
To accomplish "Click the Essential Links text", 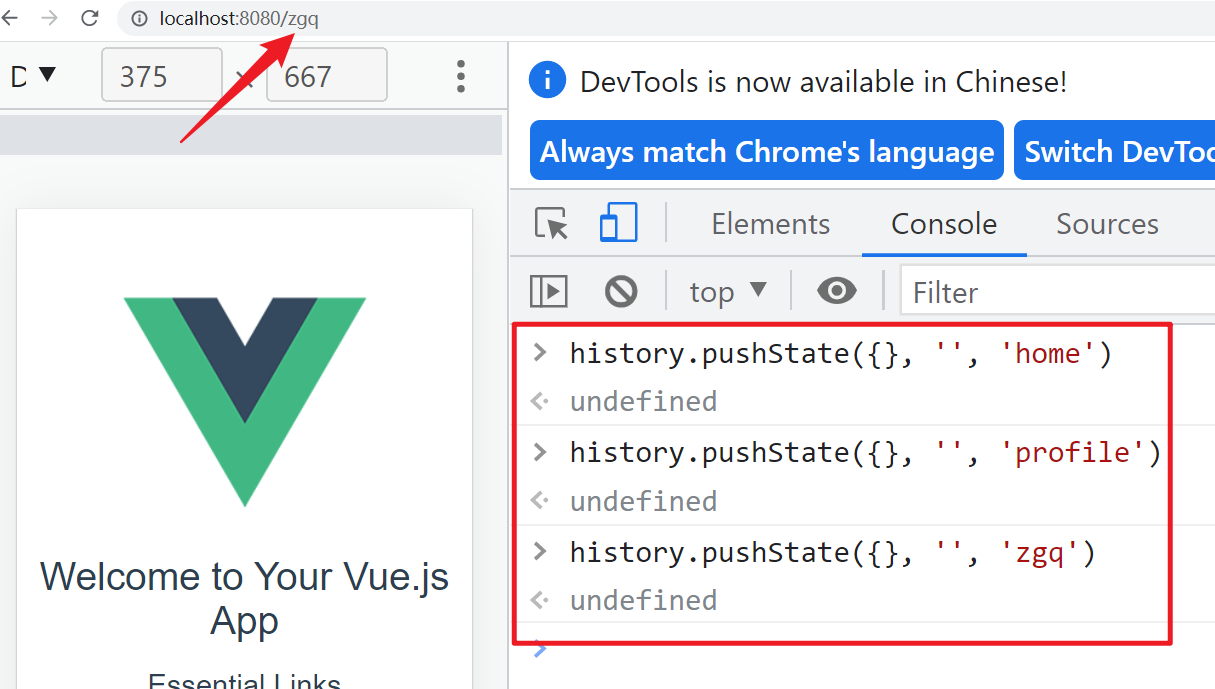I will [x=243, y=681].
